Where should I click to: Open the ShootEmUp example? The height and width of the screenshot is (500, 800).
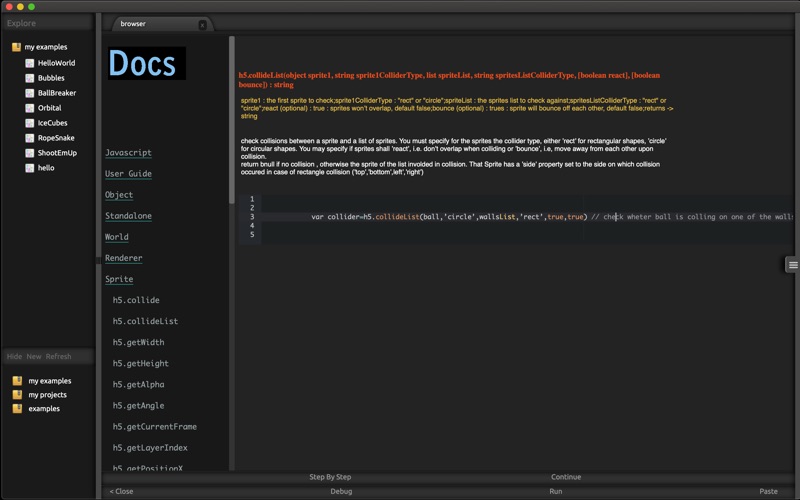click(57, 153)
